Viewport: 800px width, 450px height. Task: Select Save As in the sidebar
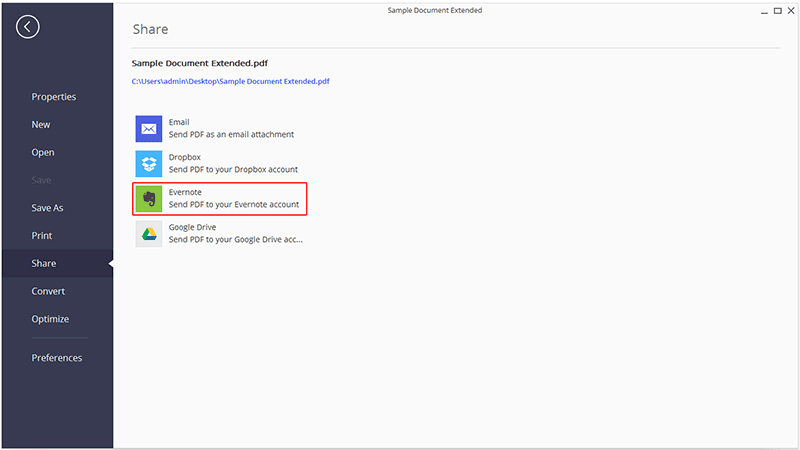[47, 208]
